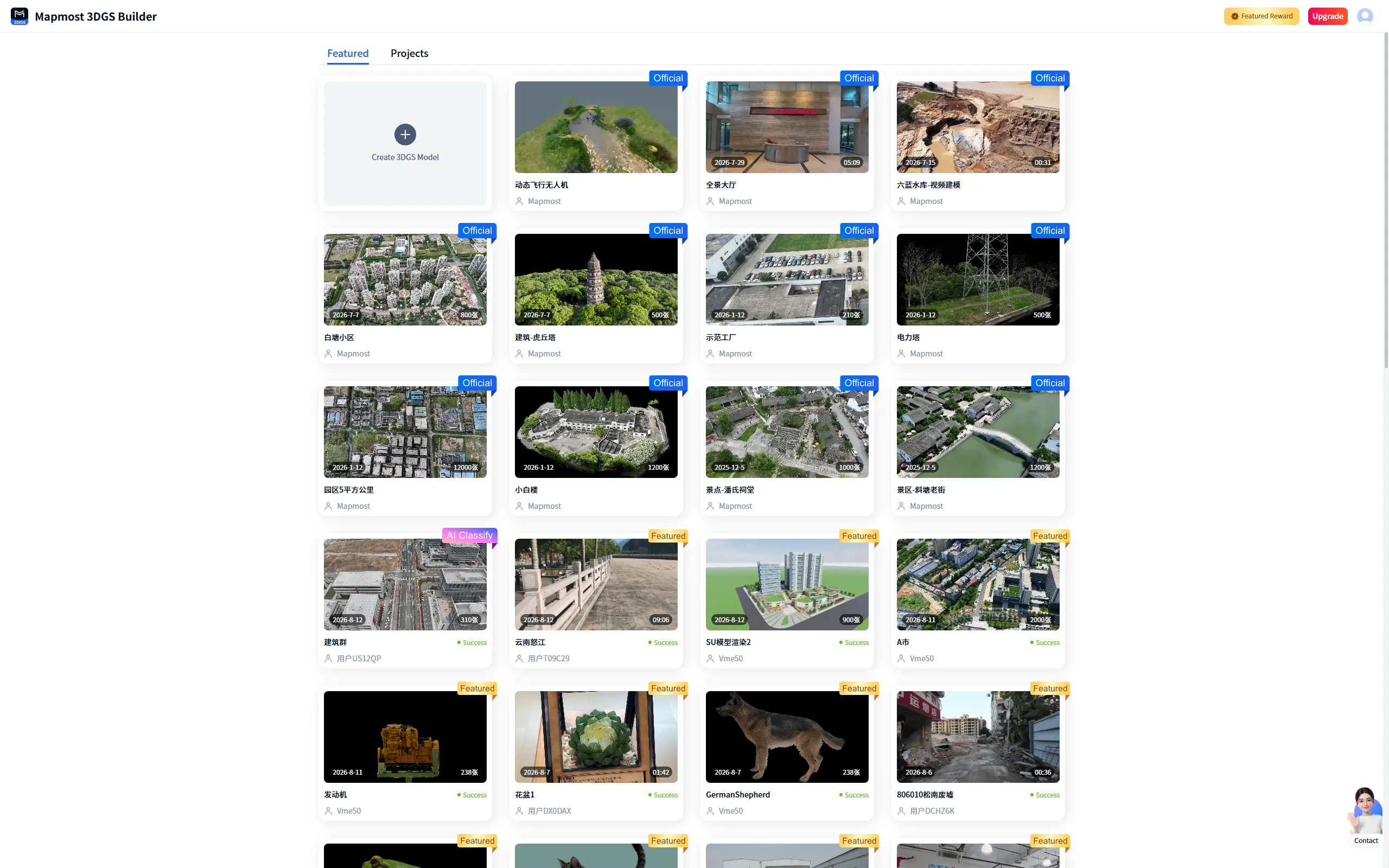Screen dimensions: 1389x868
Task: Open the SU模型渲染2 thumbnail
Action: pyautogui.click(x=787, y=584)
